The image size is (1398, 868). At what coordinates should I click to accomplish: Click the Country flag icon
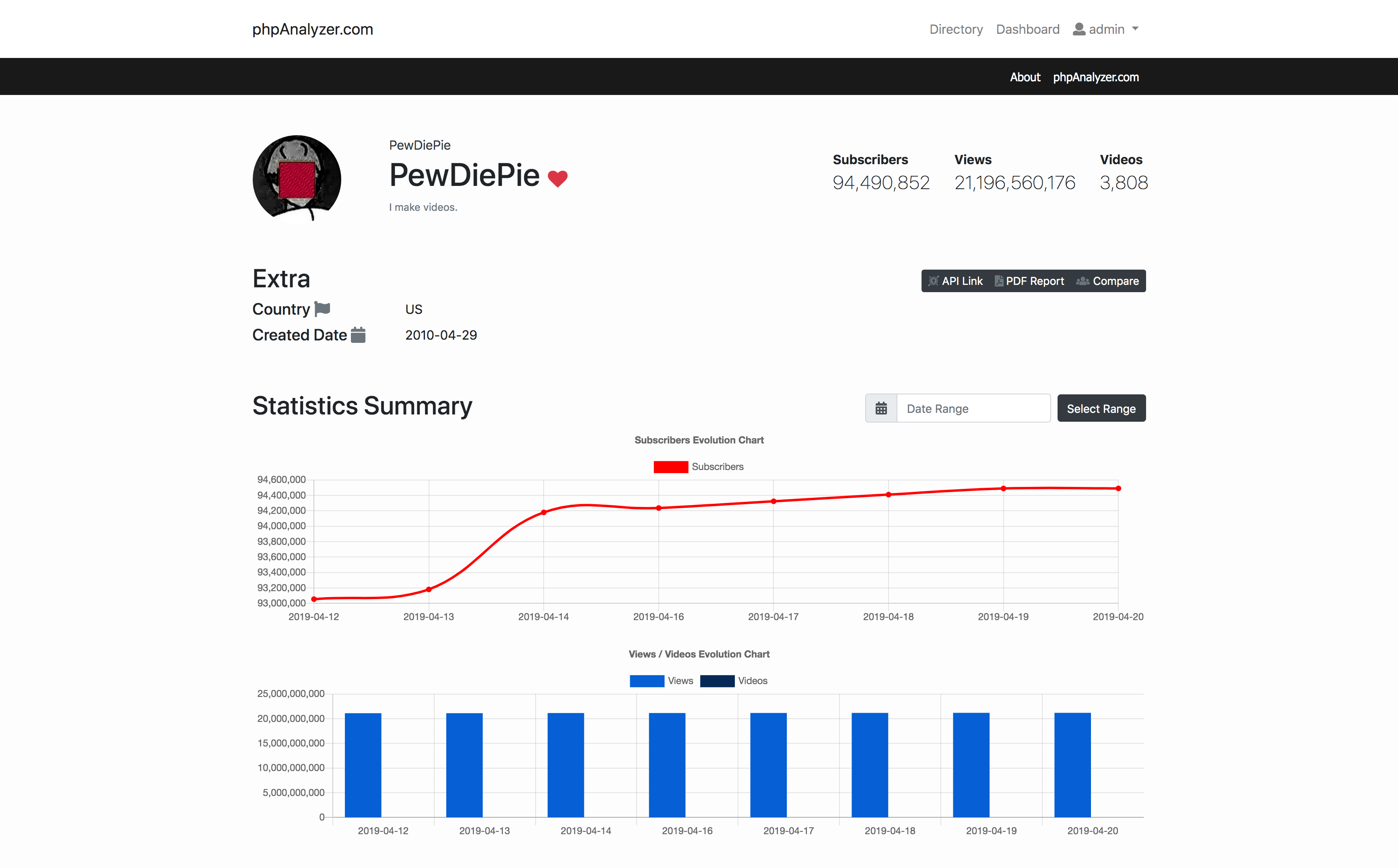pyautogui.click(x=323, y=309)
